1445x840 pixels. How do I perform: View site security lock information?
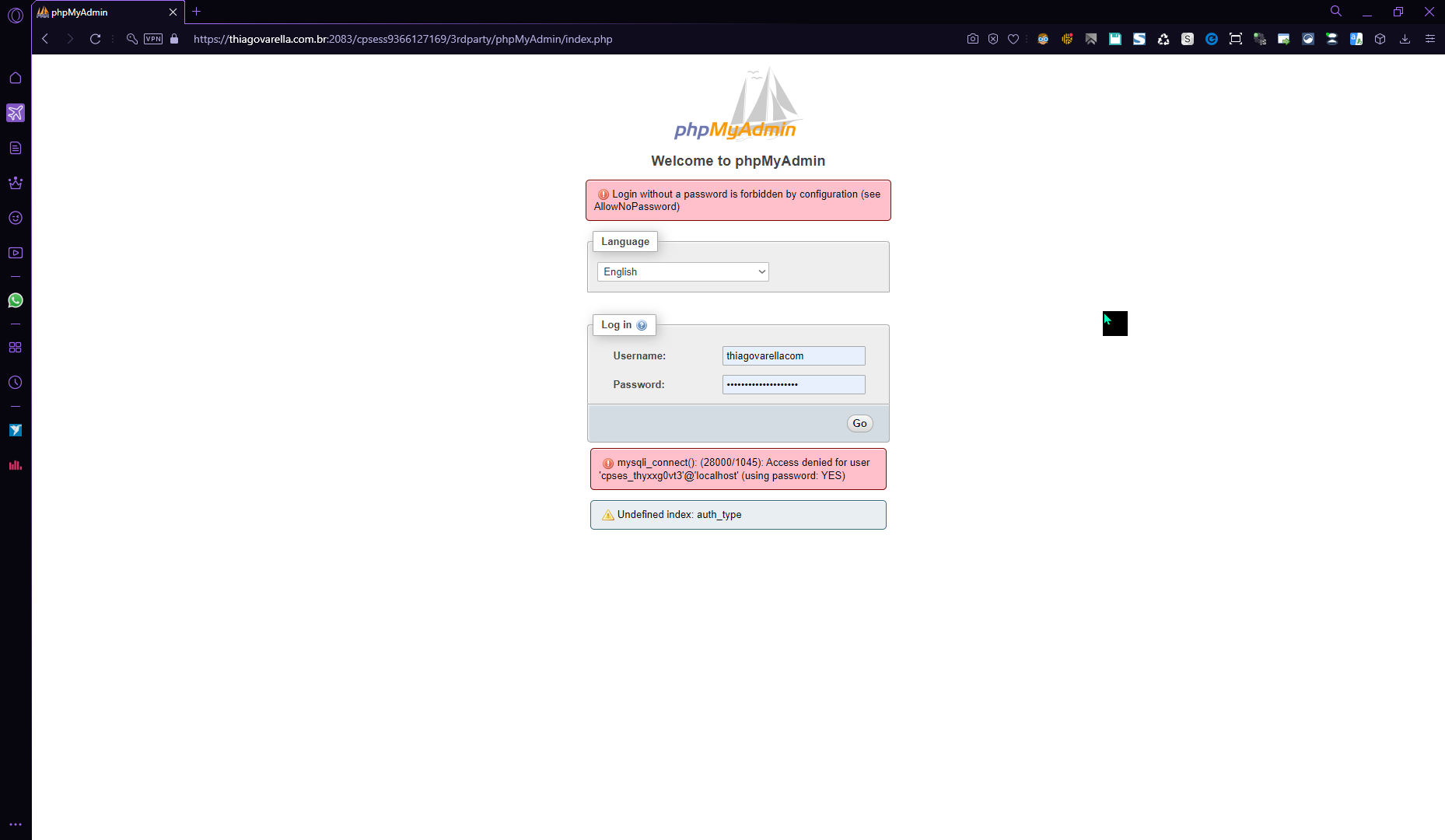(174, 39)
